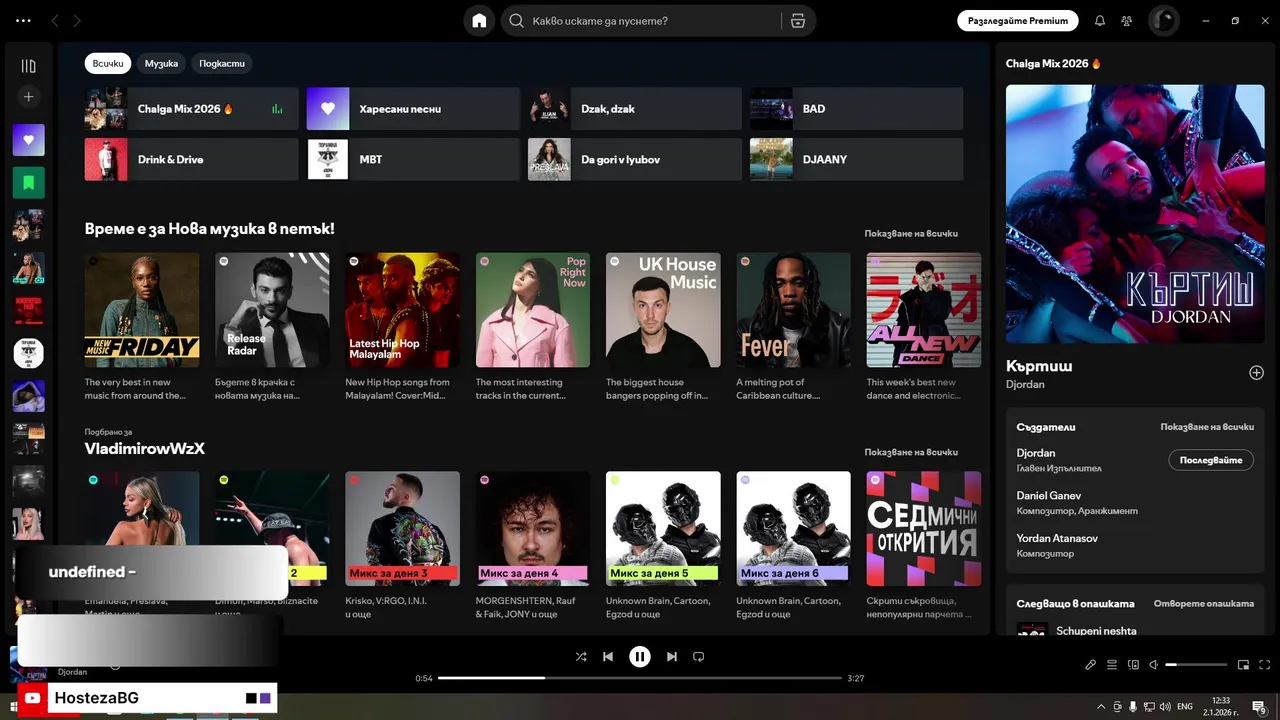Open the Browse icon in search bar
Screen dimensions: 1280x720
point(797,20)
